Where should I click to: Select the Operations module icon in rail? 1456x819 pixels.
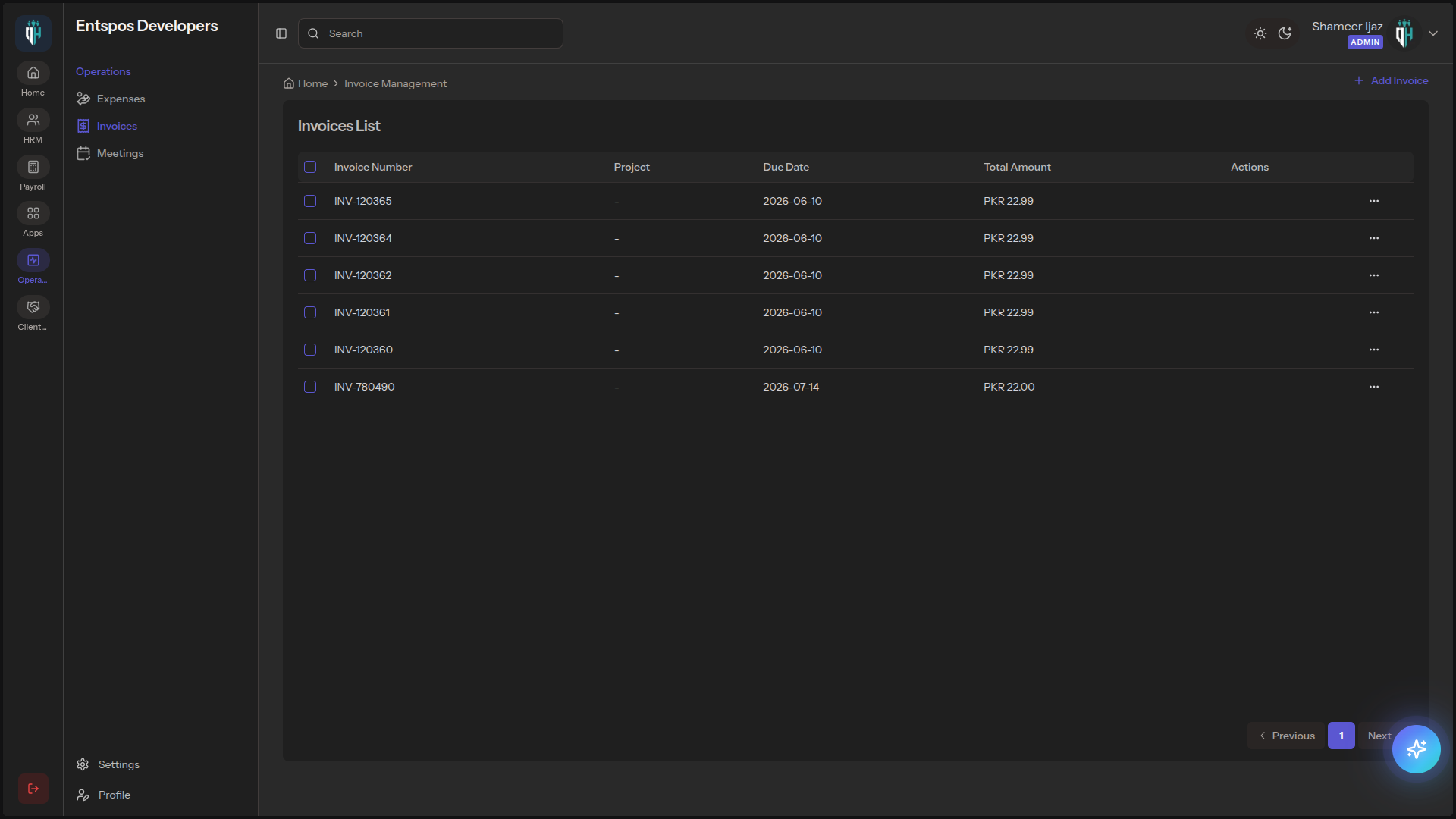[33, 260]
